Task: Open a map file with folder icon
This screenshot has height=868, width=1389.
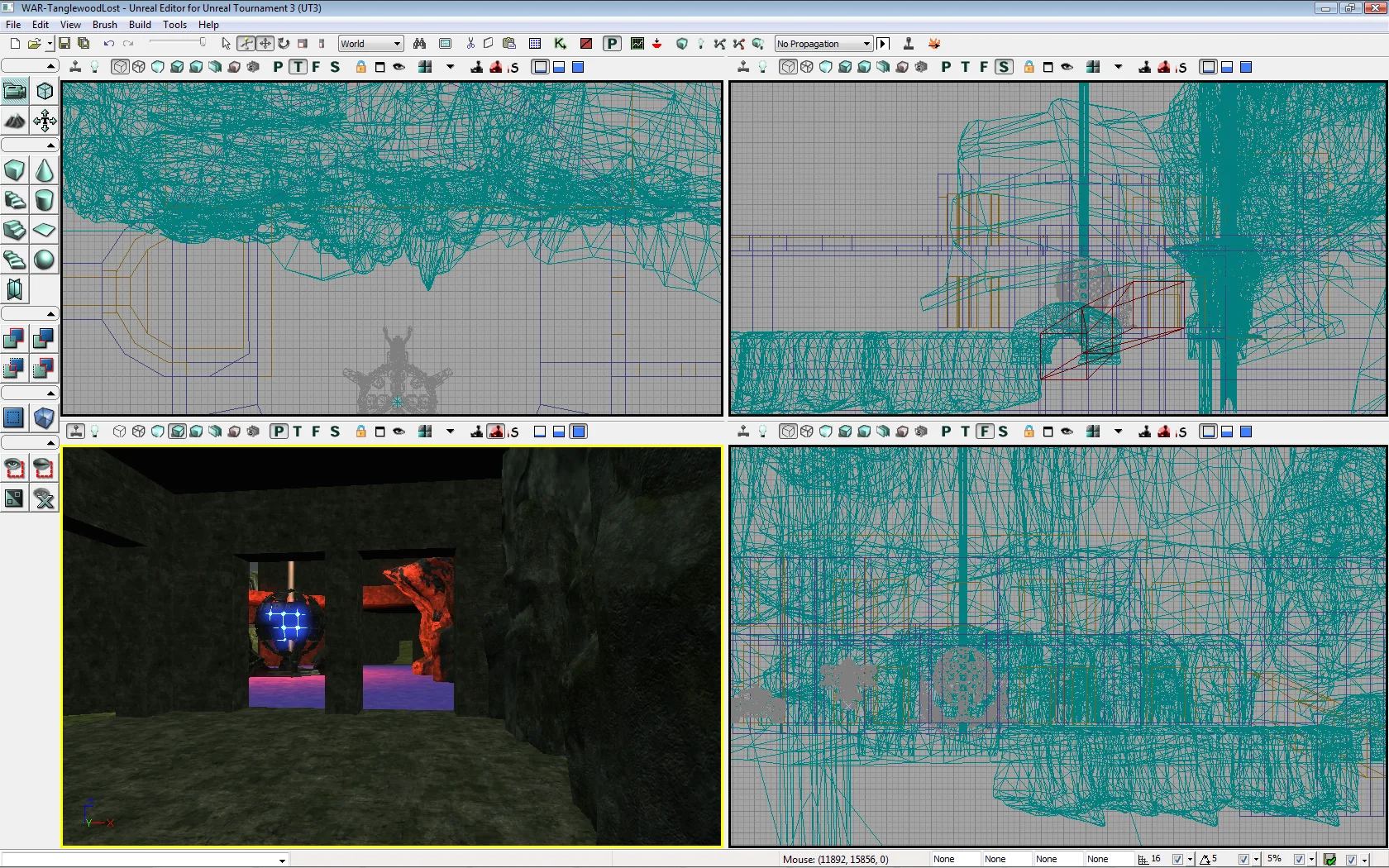Action: [34, 44]
